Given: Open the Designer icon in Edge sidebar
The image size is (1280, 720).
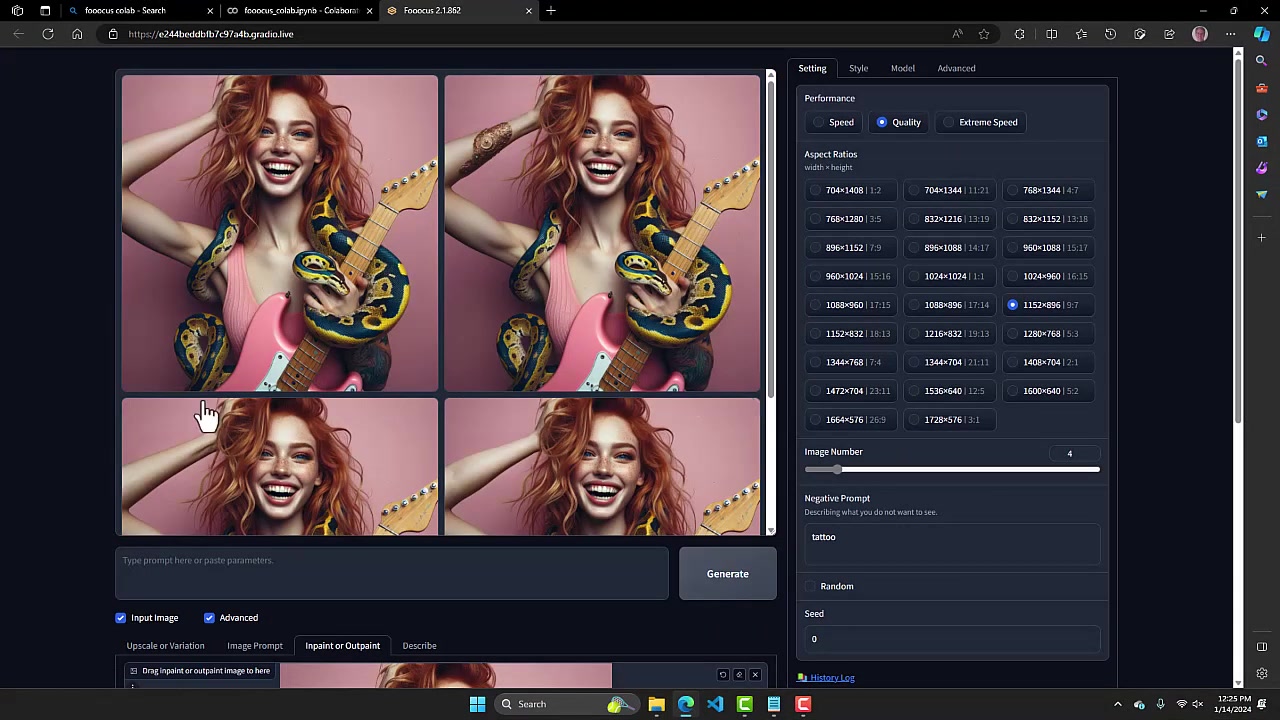Looking at the screenshot, I should (1262, 168).
